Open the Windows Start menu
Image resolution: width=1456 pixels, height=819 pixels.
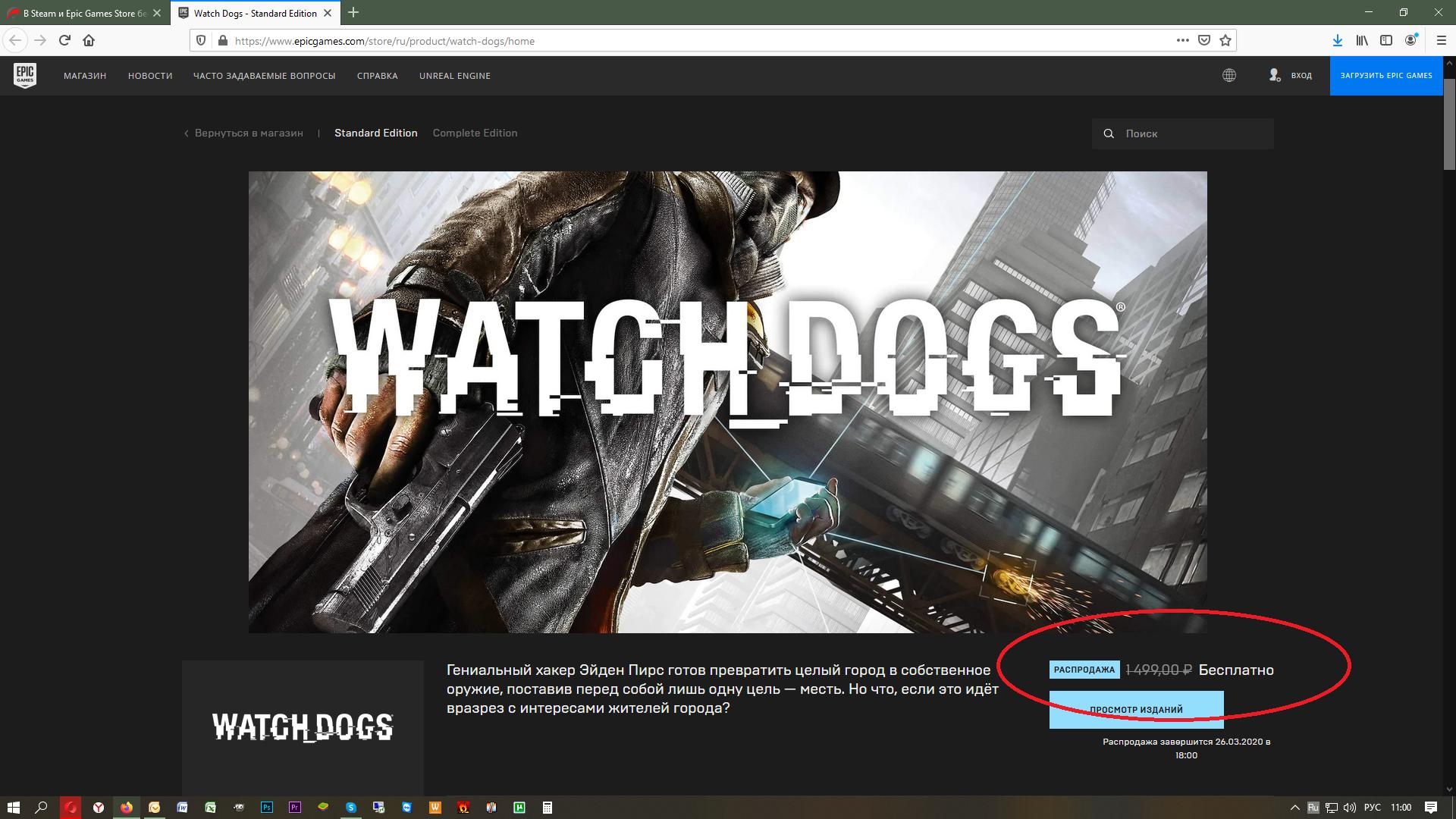click(x=13, y=808)
